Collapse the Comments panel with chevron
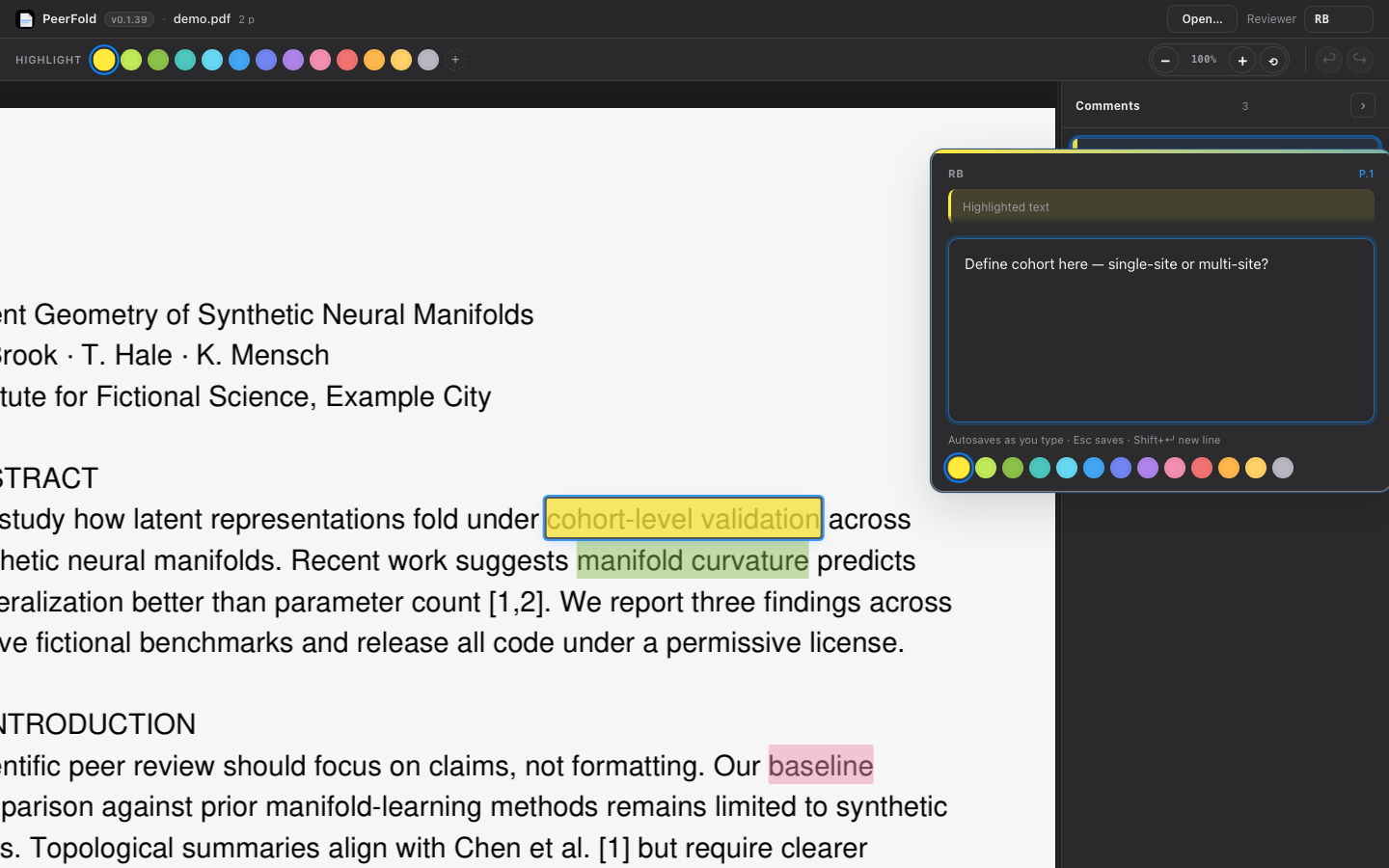 point(1363,106)
